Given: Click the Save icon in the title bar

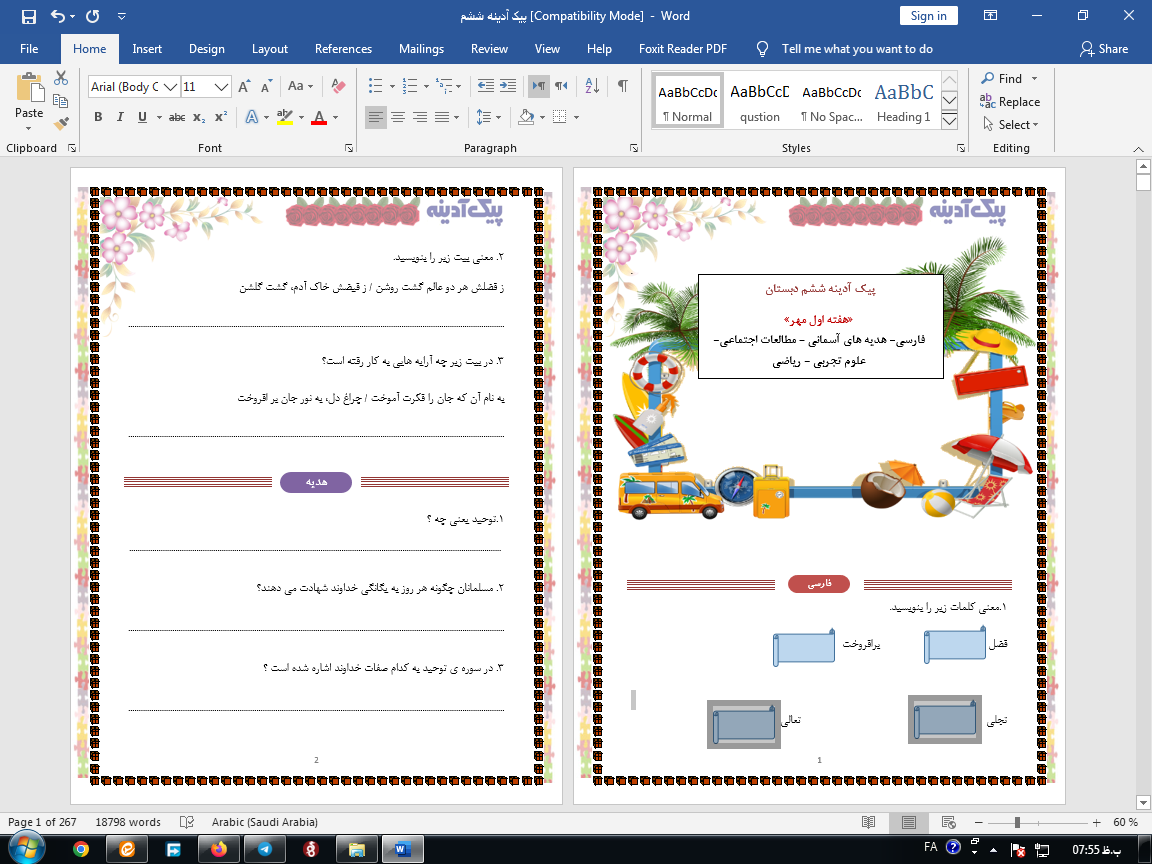Looking at the screenshot, I should [28, 16].
